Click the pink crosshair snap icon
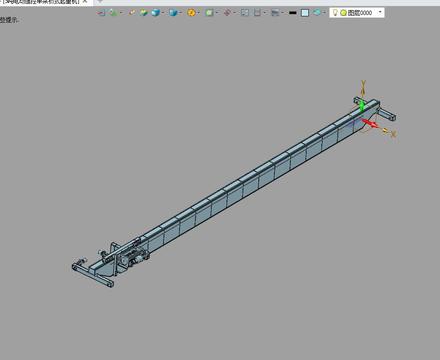 [x=227, y=13]
